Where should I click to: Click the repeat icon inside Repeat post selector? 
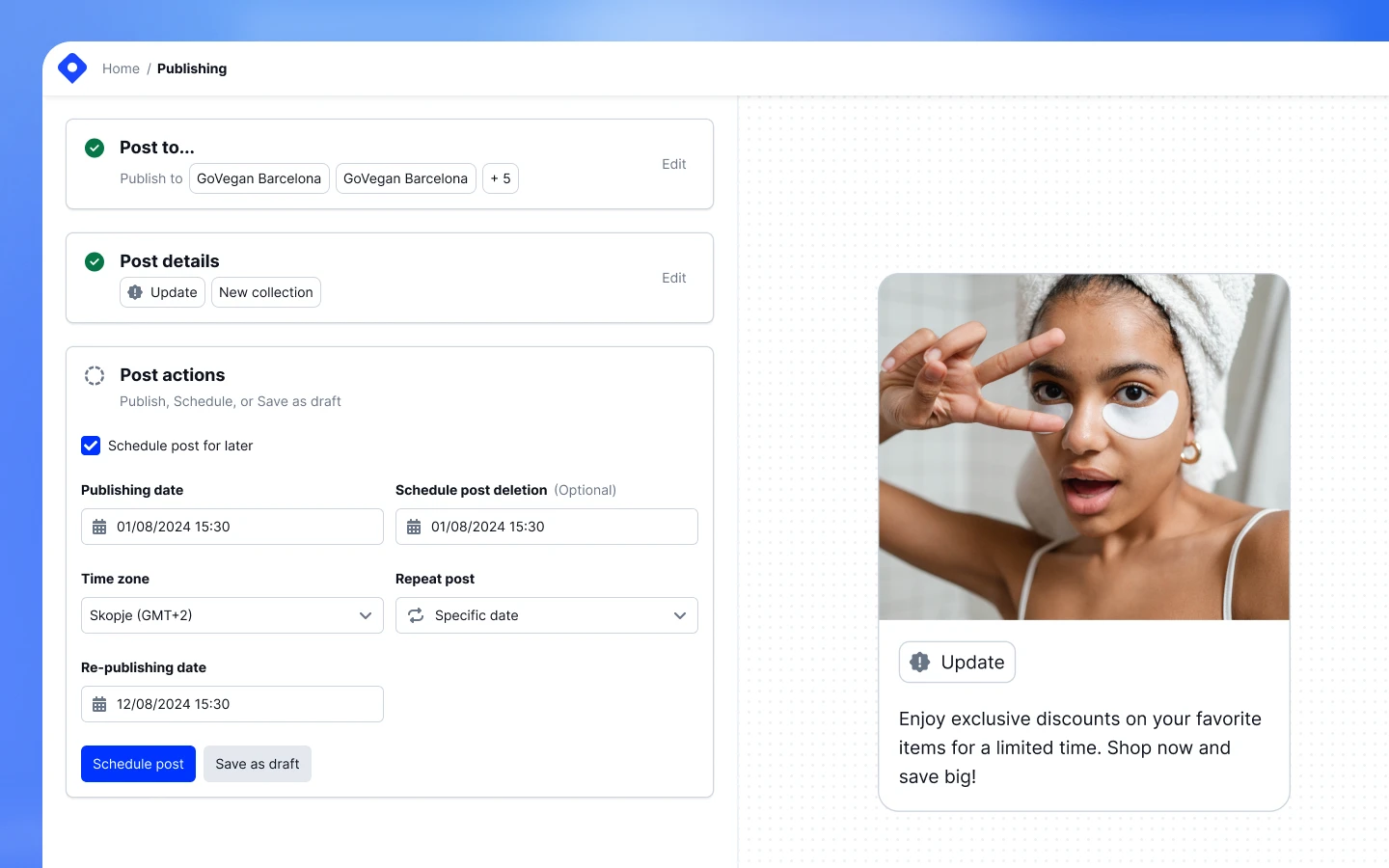[415, 615]
